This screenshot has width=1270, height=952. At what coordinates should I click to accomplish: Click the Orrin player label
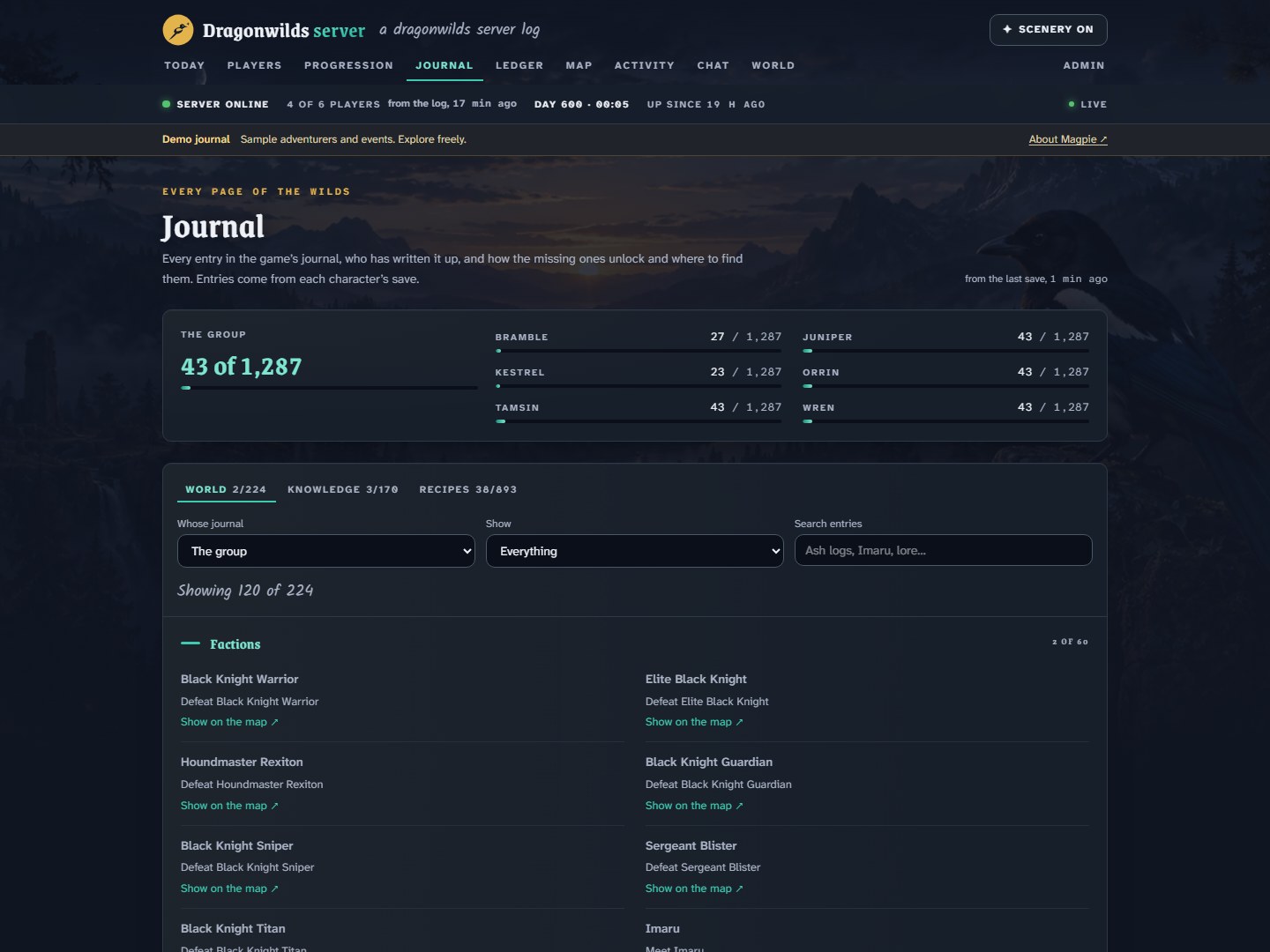click(x=821, y=372)
